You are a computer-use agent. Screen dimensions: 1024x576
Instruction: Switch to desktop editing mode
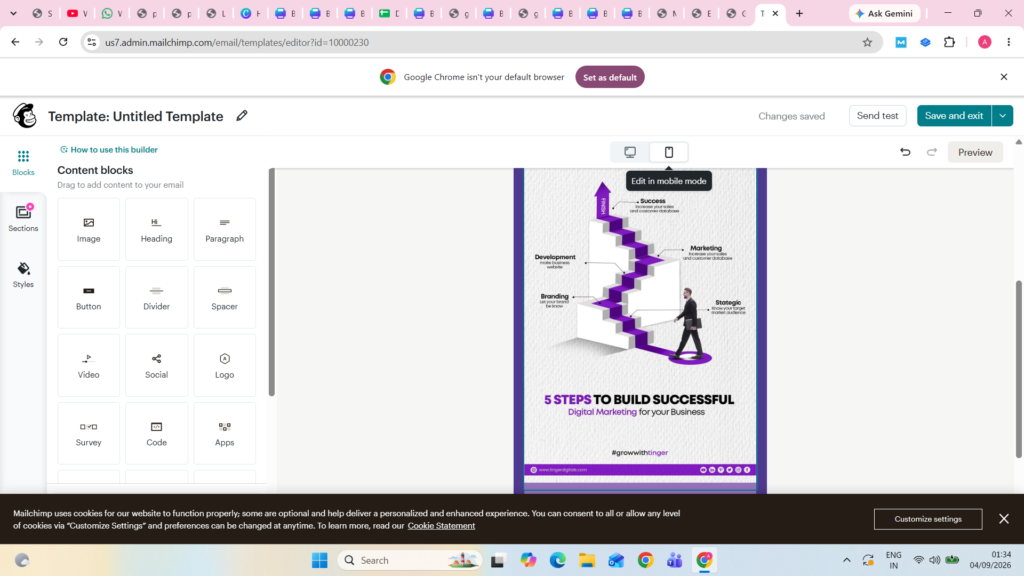click(x=630, y=152)
